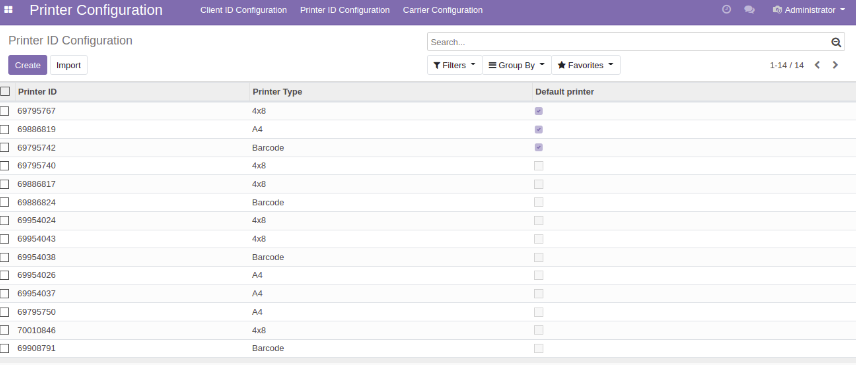Open record 69954024

[x=36, y=220]
